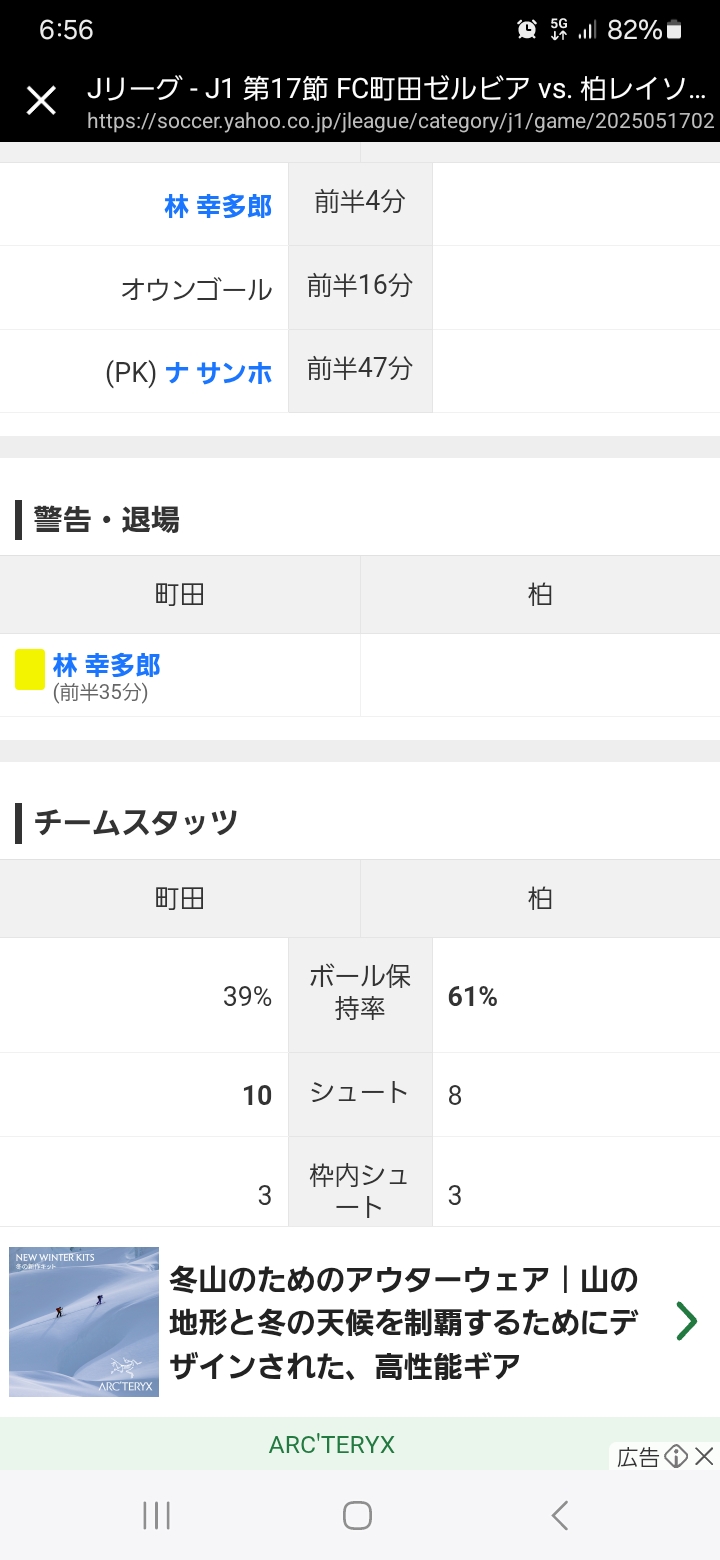Tap the green ARC'TERYX advertiser label
The height and width of the screenshot is (1560, 720).
(331, 1445)
